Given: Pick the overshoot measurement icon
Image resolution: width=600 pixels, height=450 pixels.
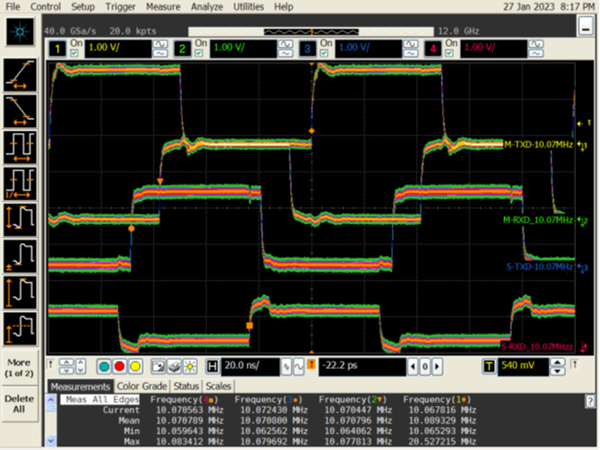Looking at the screenshot, I should [x=20, y=329].
